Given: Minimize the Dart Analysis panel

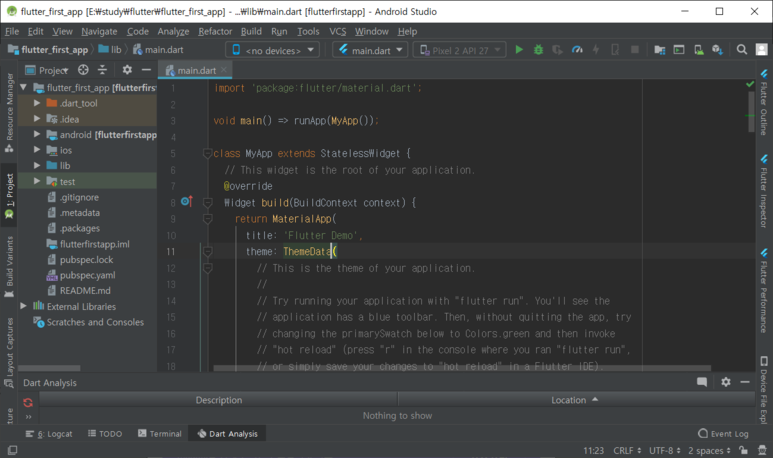Looking at the screenshot, I should tap(745, 382).
